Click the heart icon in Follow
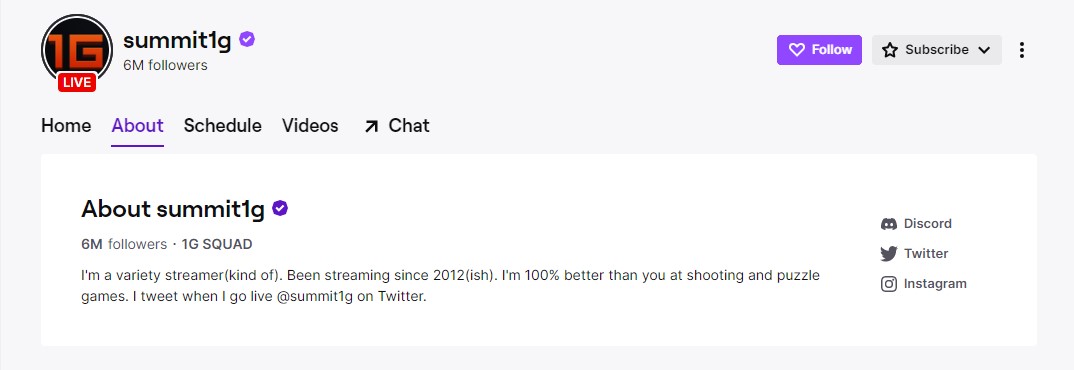The width and height of the screenshot is (1074, 370). coord(797,50)
